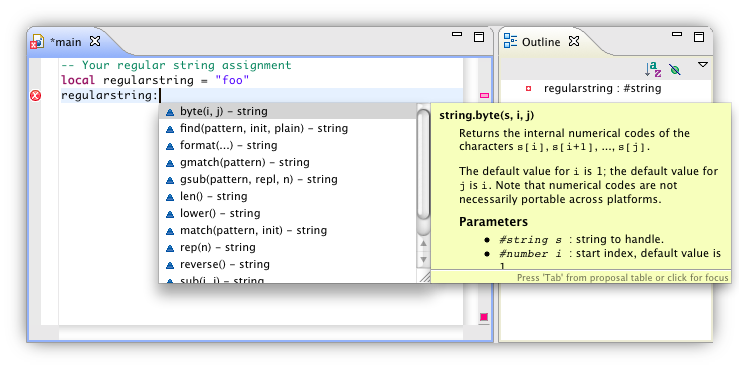
Task: Choose lower() – string proposal
Action: (x=288, y=213)
